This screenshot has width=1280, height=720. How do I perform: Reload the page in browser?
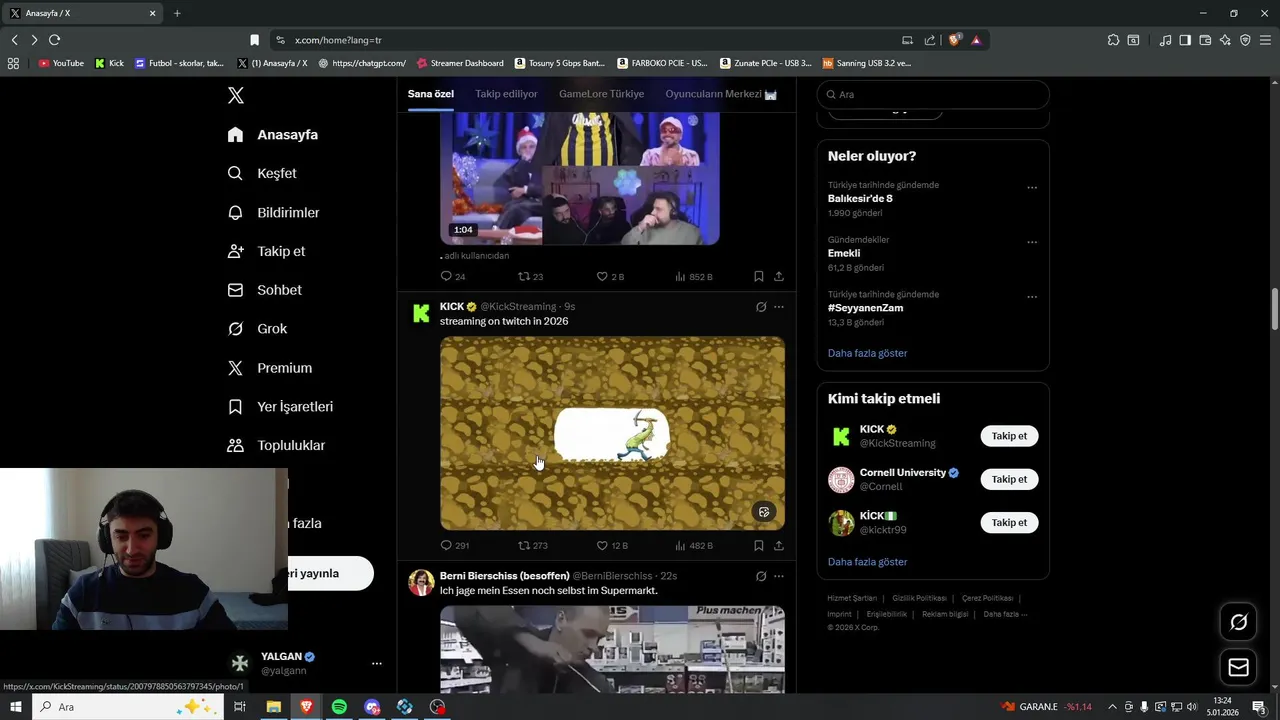pyautogui.click(x=54, y=40)
